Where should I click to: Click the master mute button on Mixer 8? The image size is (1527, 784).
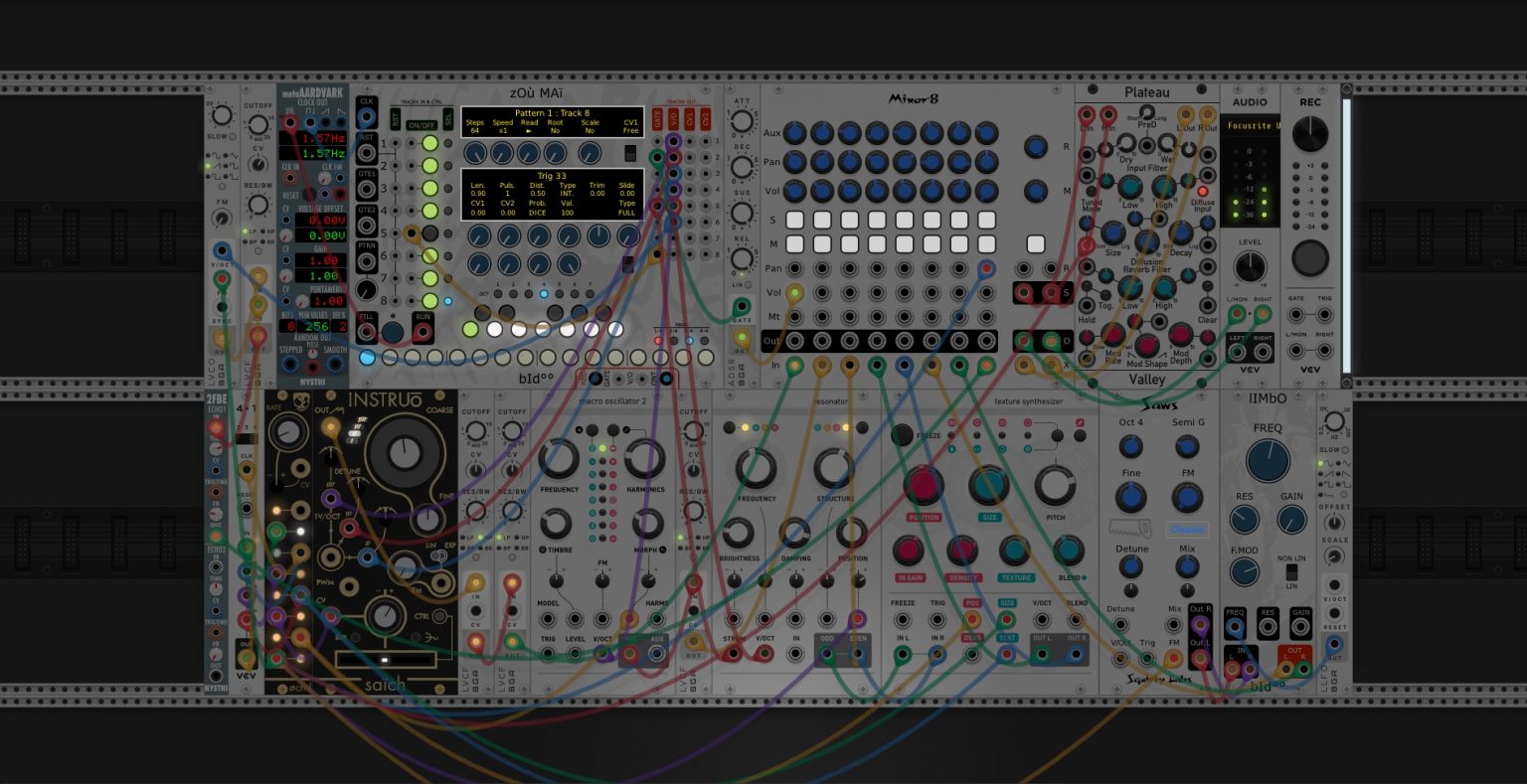[1036, 243]
